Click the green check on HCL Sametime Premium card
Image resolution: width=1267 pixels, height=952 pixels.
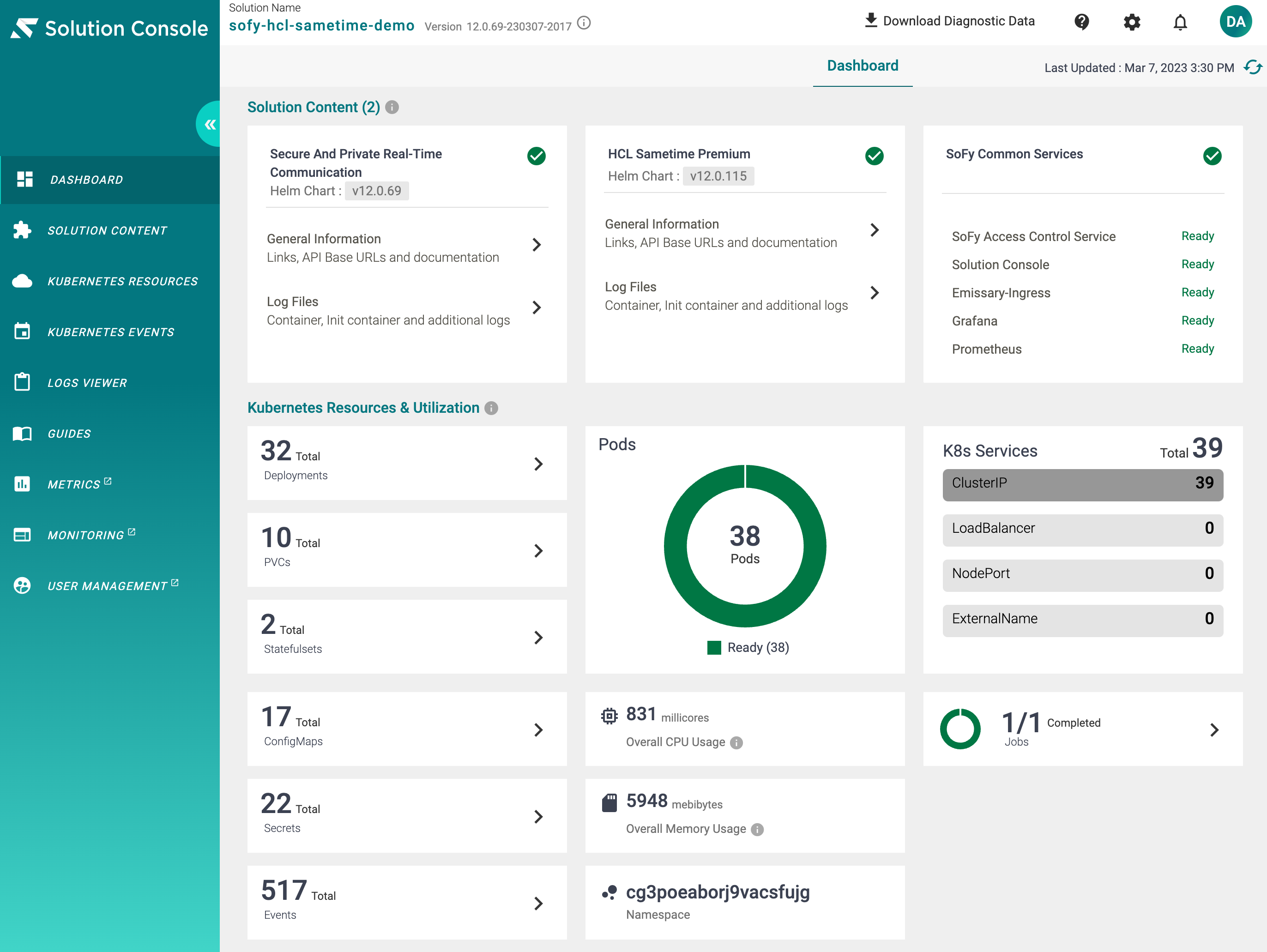coord(874,156)
